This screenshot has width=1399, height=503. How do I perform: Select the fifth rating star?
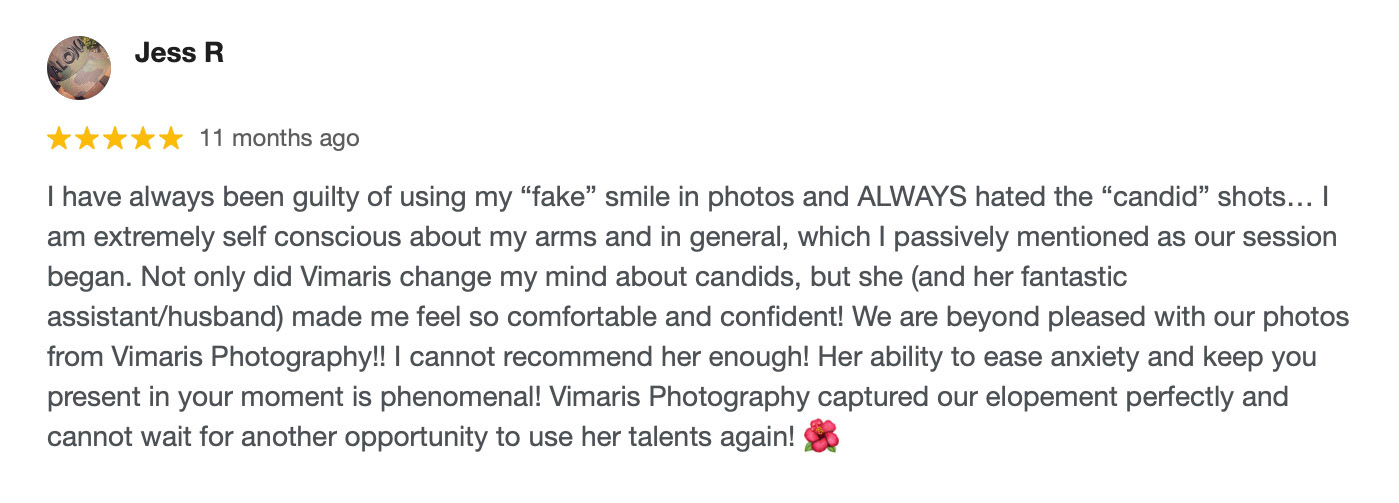pos(171,138)
